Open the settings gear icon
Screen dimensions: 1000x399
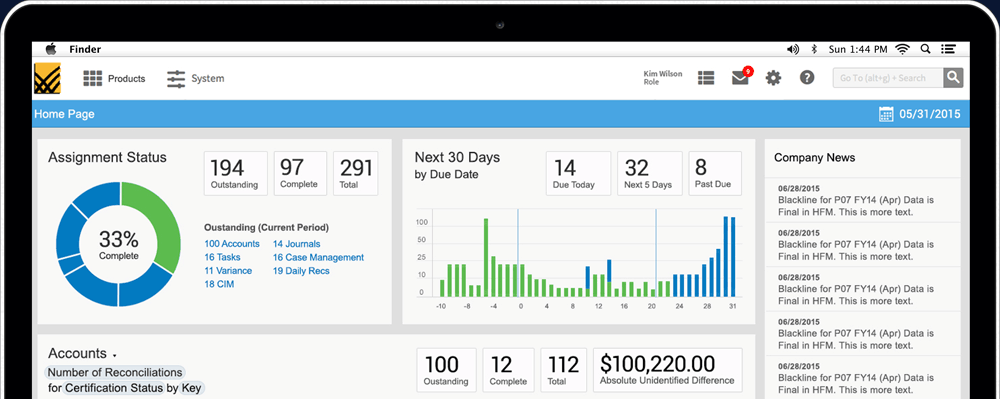(773, 78)
